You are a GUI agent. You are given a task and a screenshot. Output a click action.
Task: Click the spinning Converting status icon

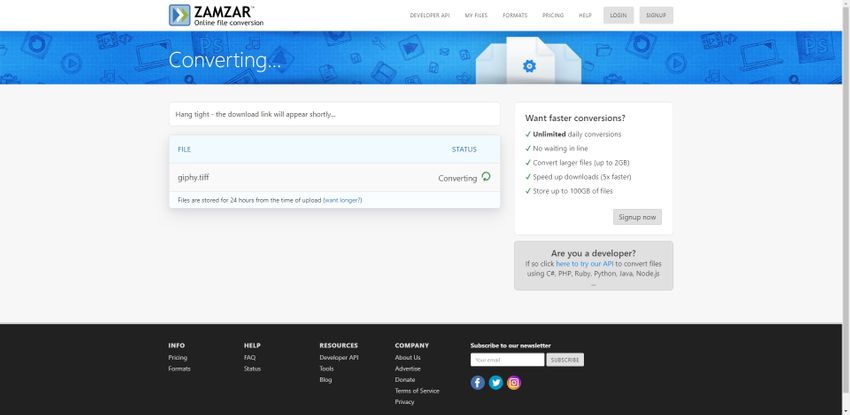(486, 177)
